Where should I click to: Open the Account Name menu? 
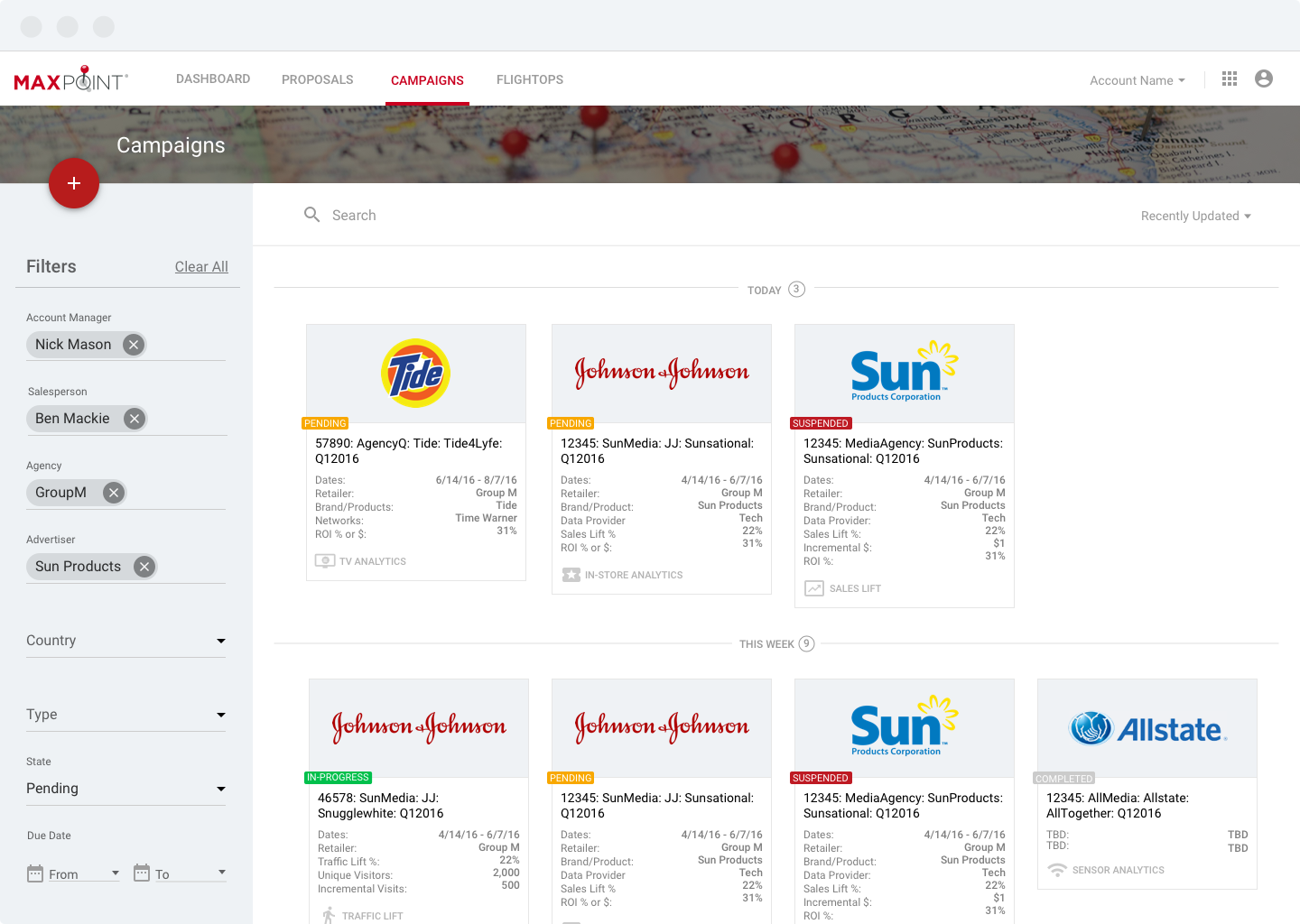point(1137,80)
